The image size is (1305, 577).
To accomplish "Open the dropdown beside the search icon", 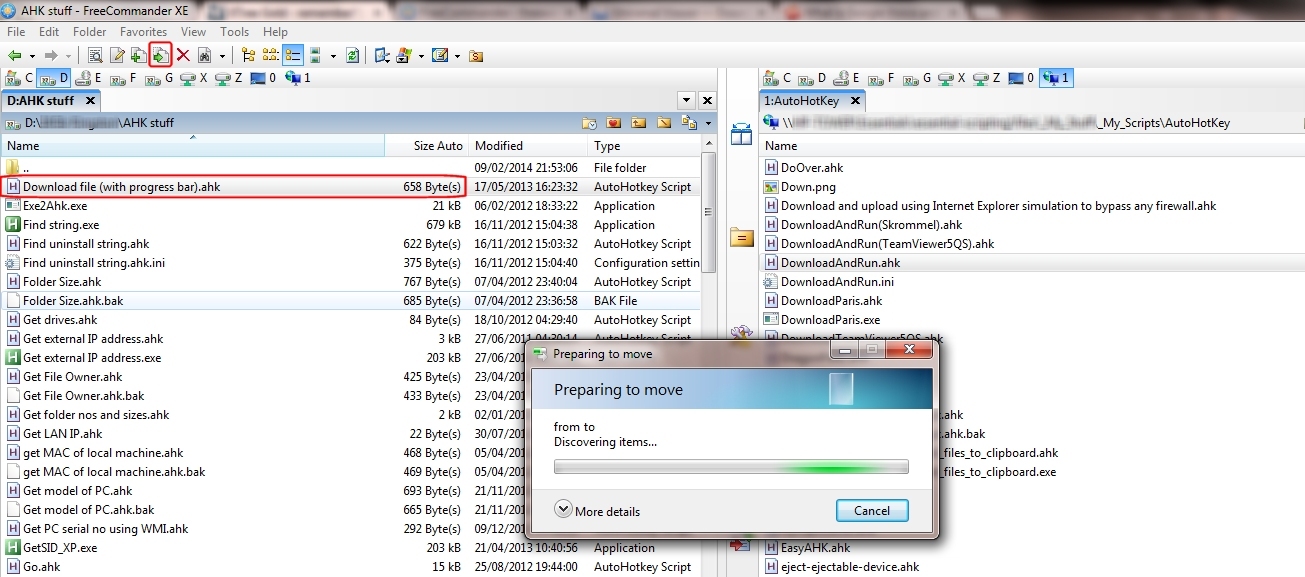I will click(x=222, y=56).
